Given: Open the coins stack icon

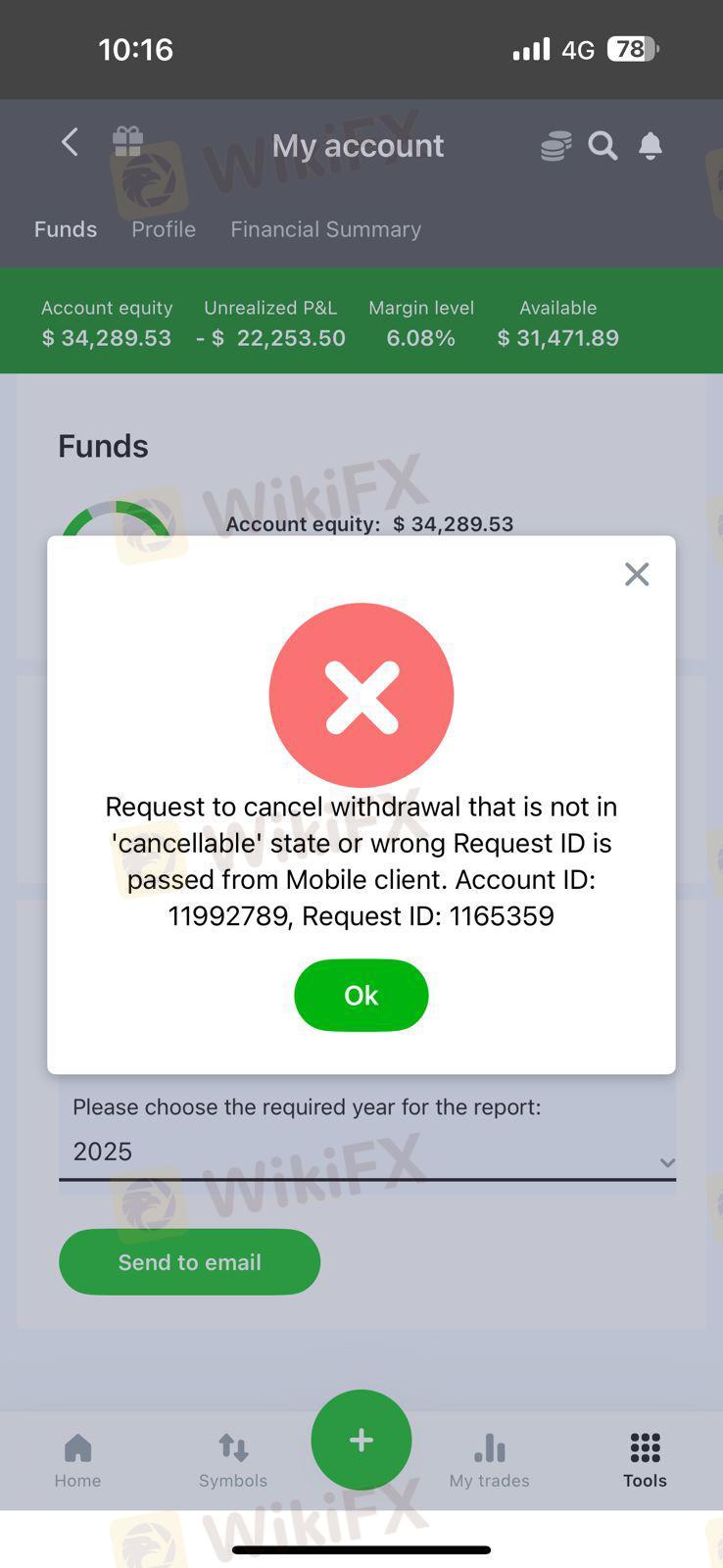Looking at the screenshot, I should (555, 146).
